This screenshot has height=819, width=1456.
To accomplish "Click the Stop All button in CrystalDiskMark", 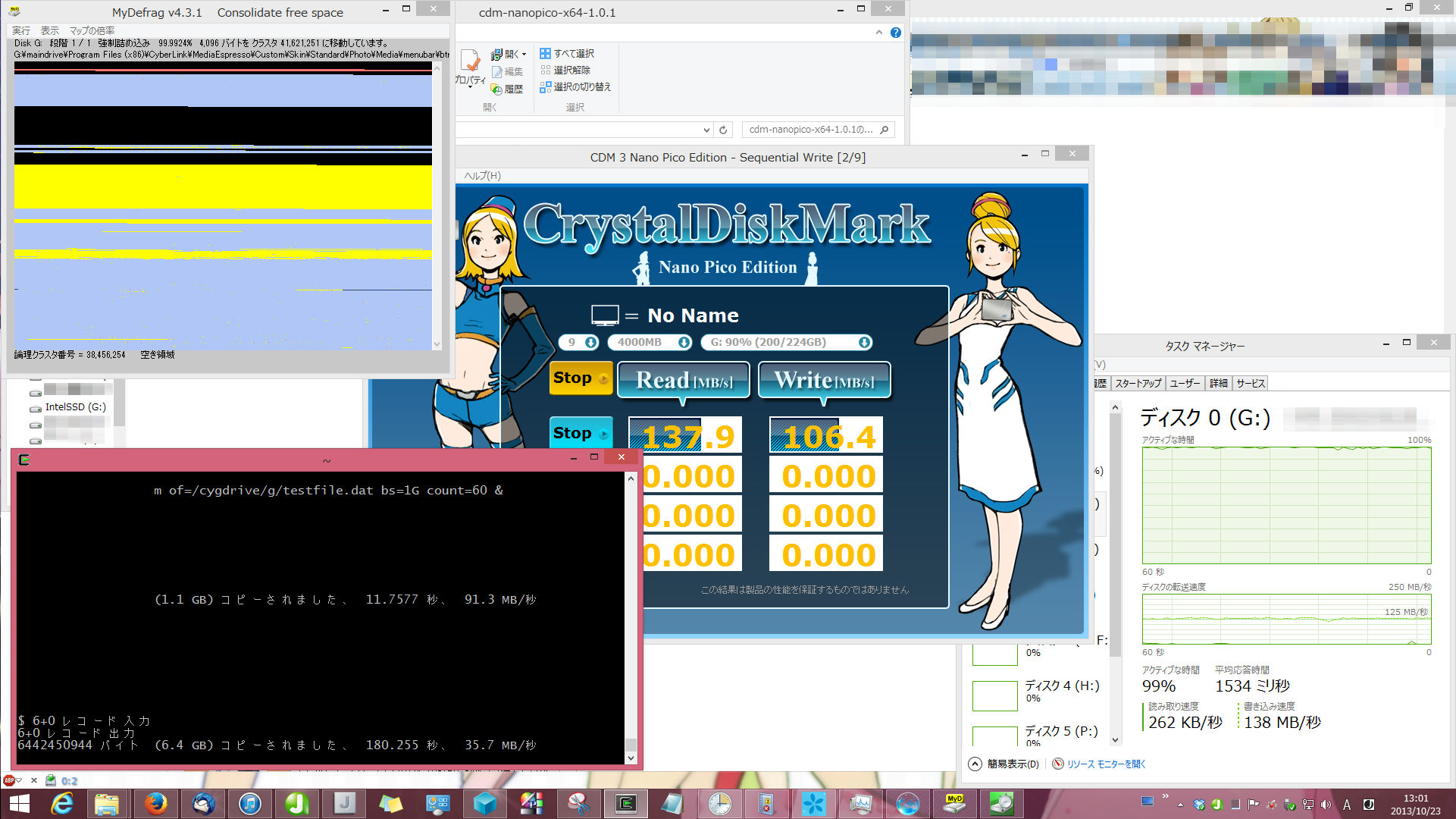I will (x=580, y=378).
